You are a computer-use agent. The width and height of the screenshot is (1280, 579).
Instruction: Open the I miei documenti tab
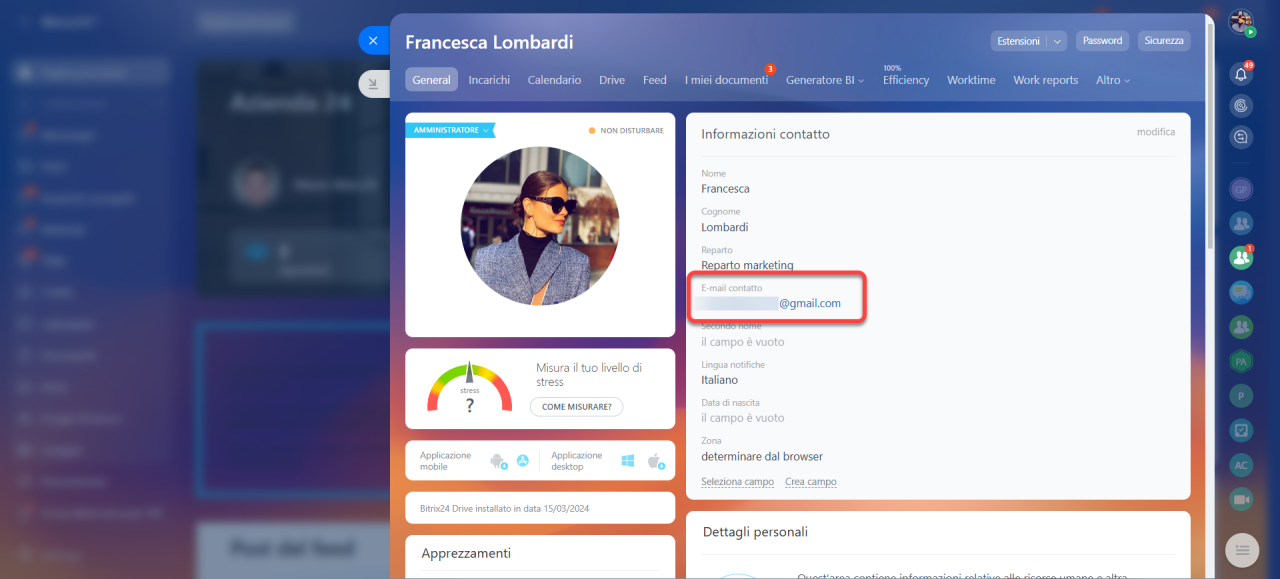click(727, 80)
